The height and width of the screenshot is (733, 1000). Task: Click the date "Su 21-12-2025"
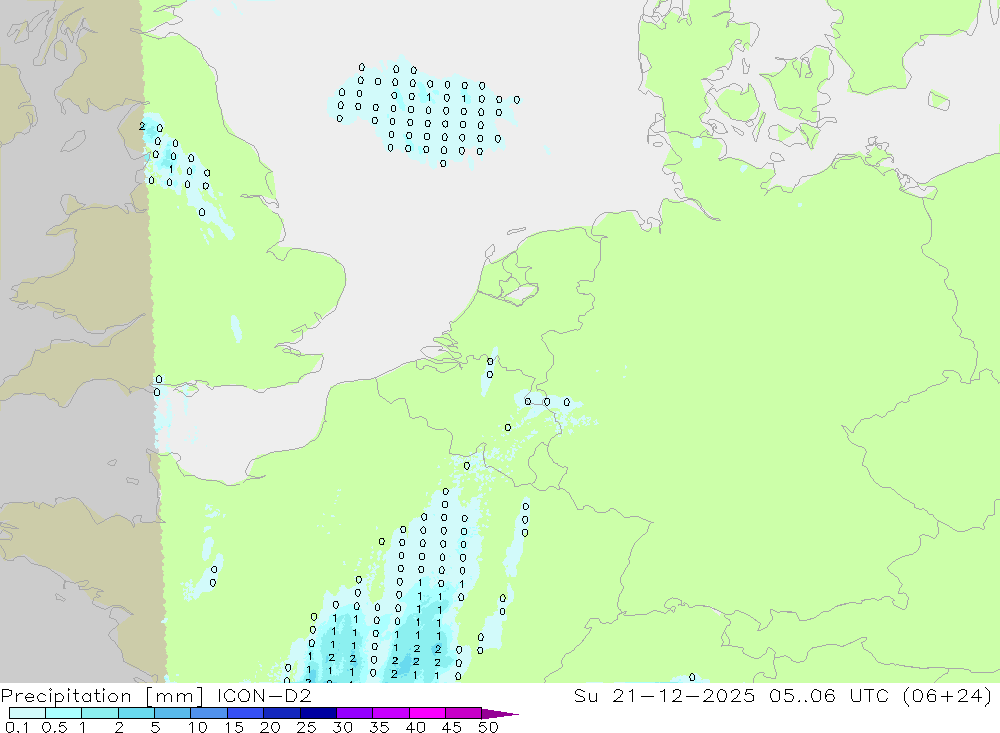(664, 695)
